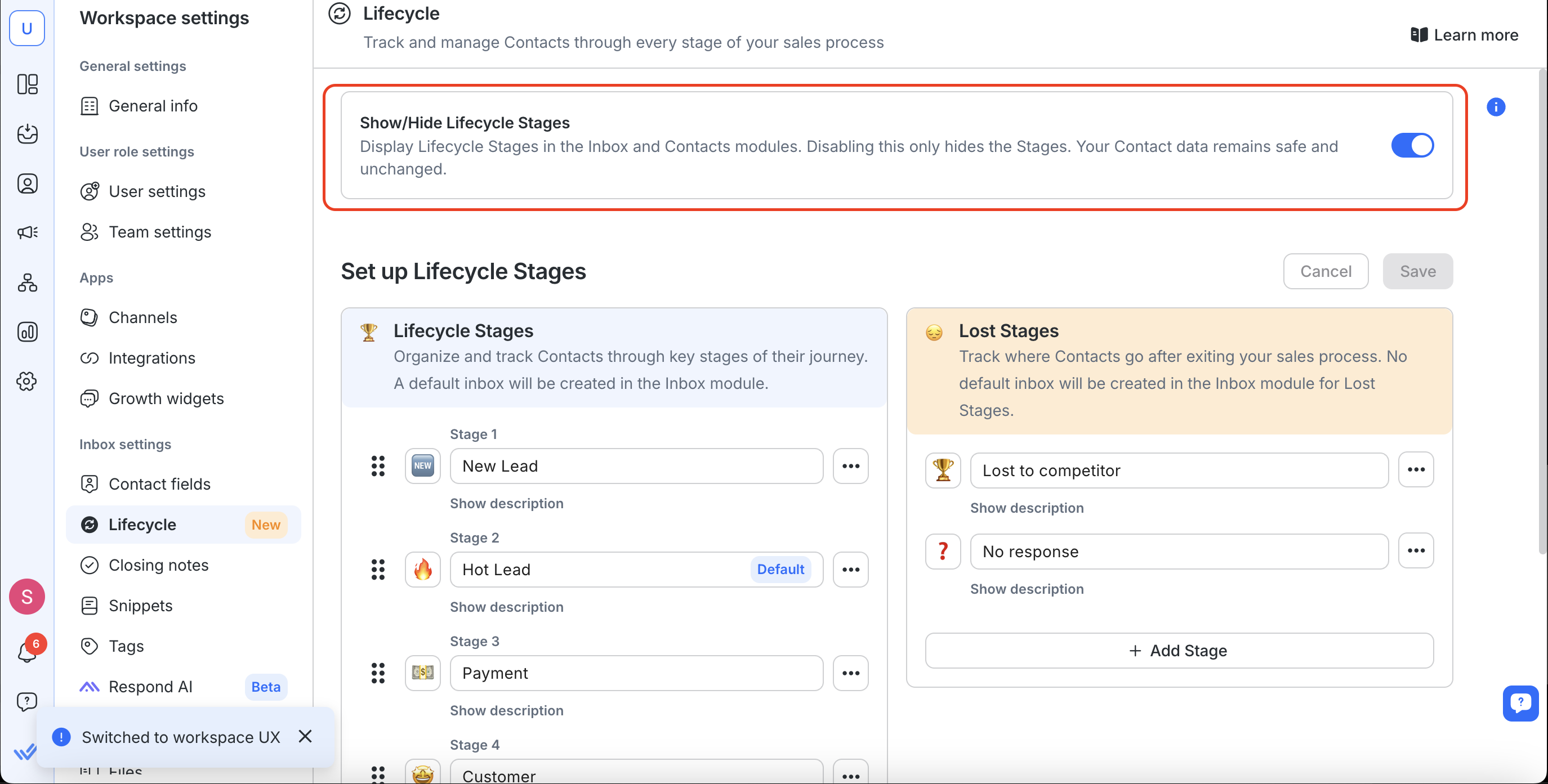This screenshot has width=1548, height=784.
Task: Grab the drag handle for Hot Lead stage
Action: tap(378, 569)
